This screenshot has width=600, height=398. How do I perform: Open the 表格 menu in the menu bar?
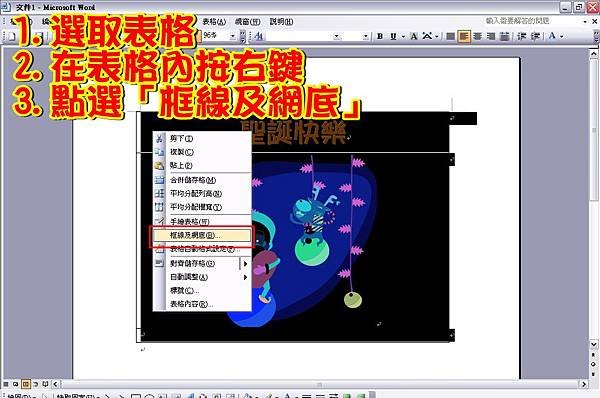point(214,22)
